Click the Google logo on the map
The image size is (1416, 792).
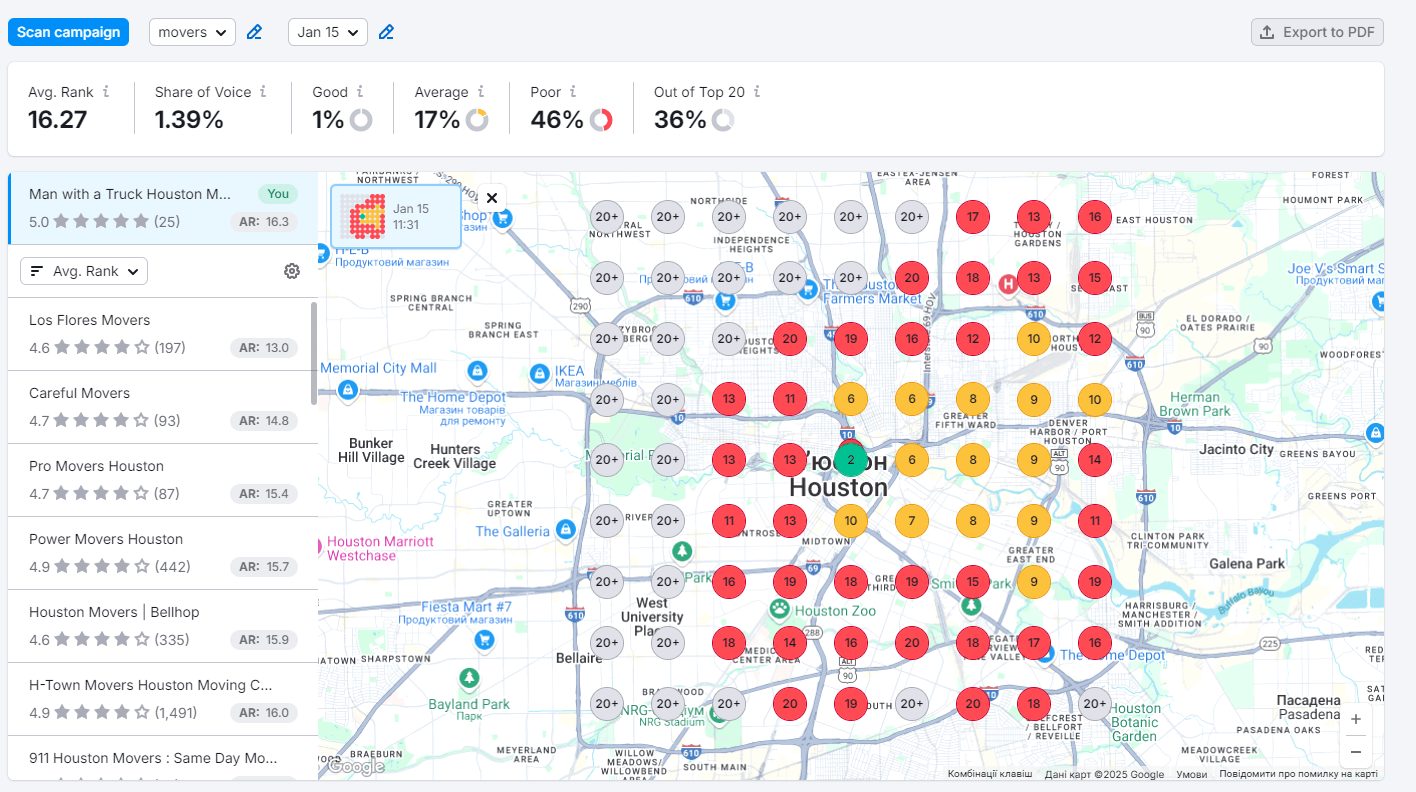[356, 767]
